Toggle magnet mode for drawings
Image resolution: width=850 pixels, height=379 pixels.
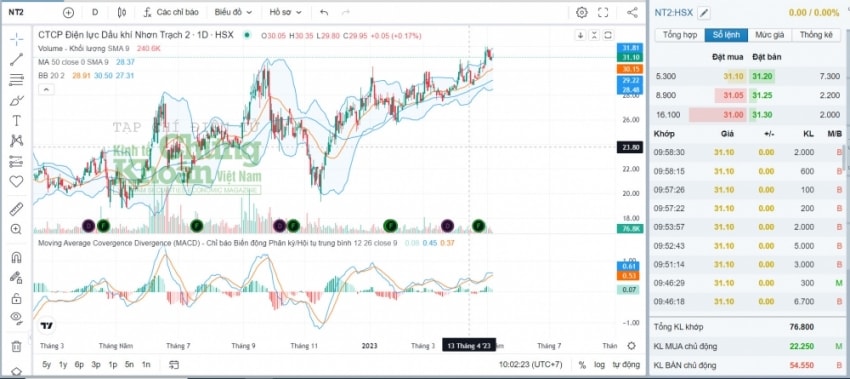coord(16,257)
